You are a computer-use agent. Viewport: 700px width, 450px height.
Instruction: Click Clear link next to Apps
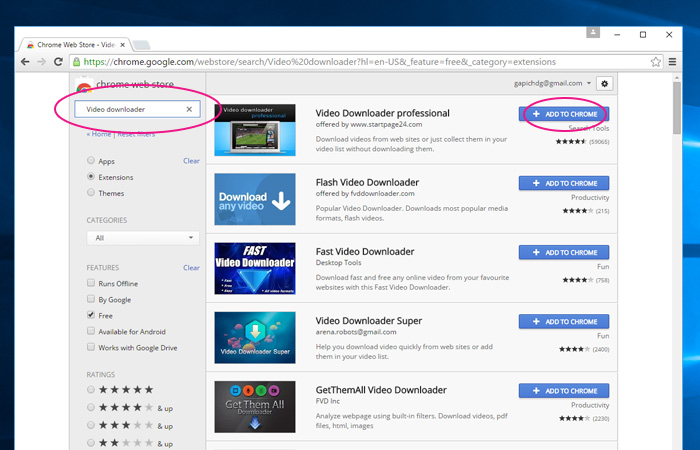coord(191,161)
